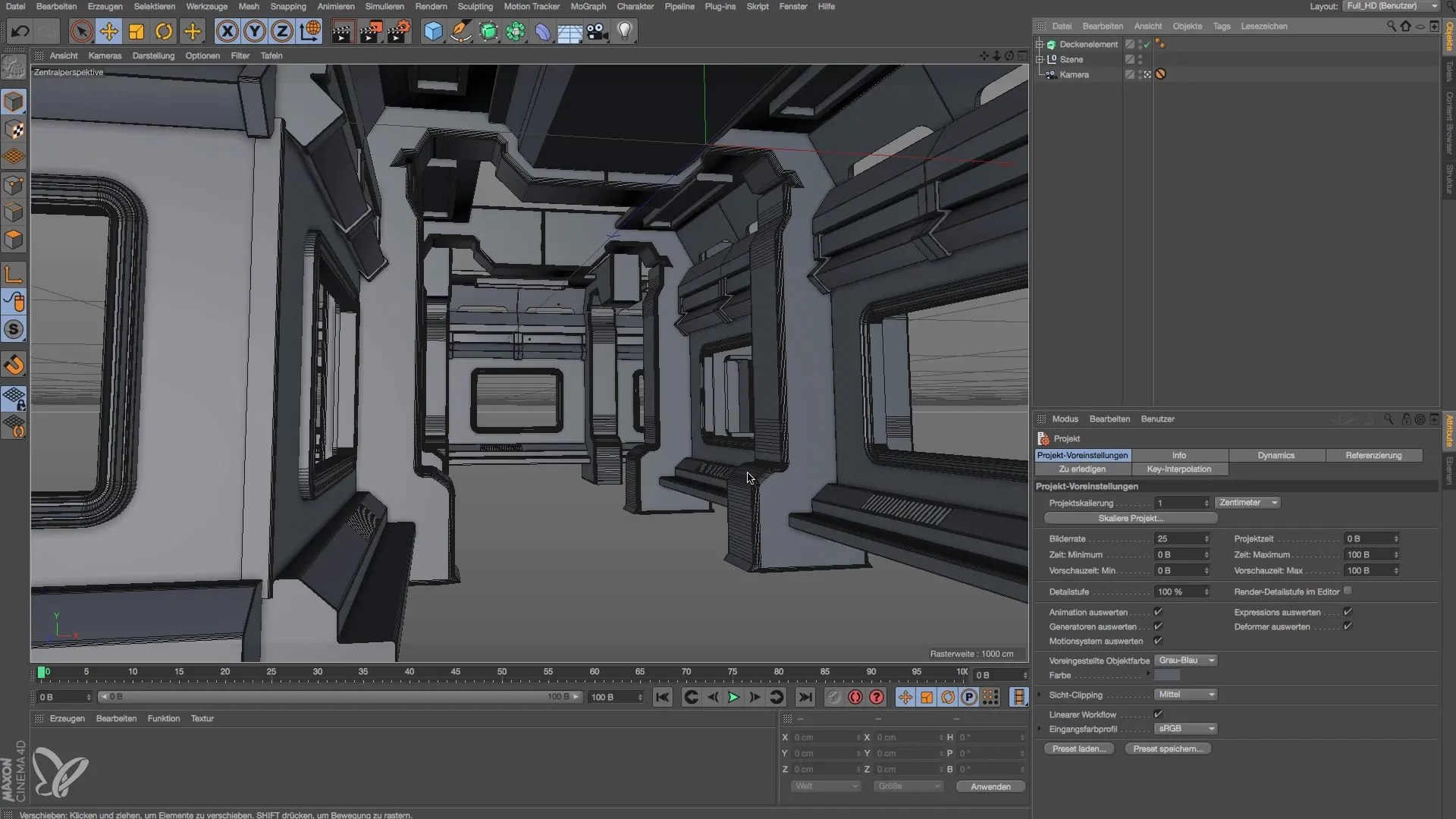
Task: Click the Go to Start button
Action: pyautogui.click(x=662, y=697)
